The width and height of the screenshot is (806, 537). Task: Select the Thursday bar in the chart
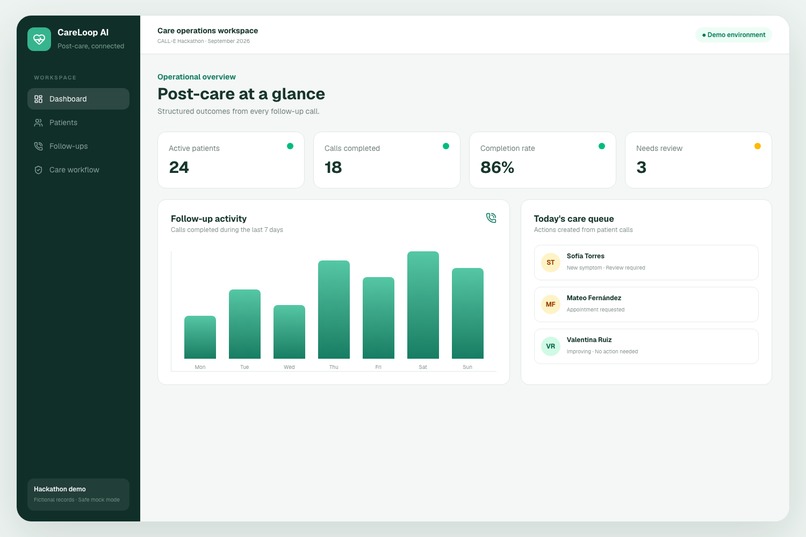tap(334, 309)
